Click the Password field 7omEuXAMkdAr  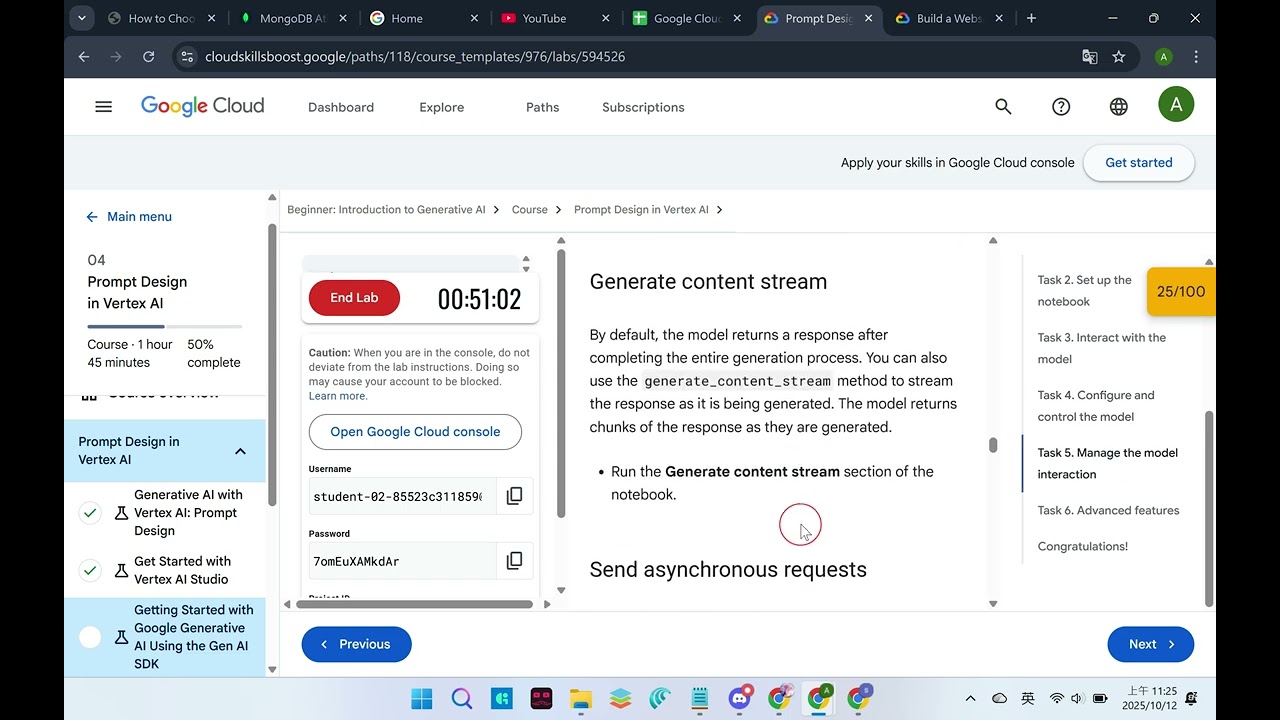point(402,561)
